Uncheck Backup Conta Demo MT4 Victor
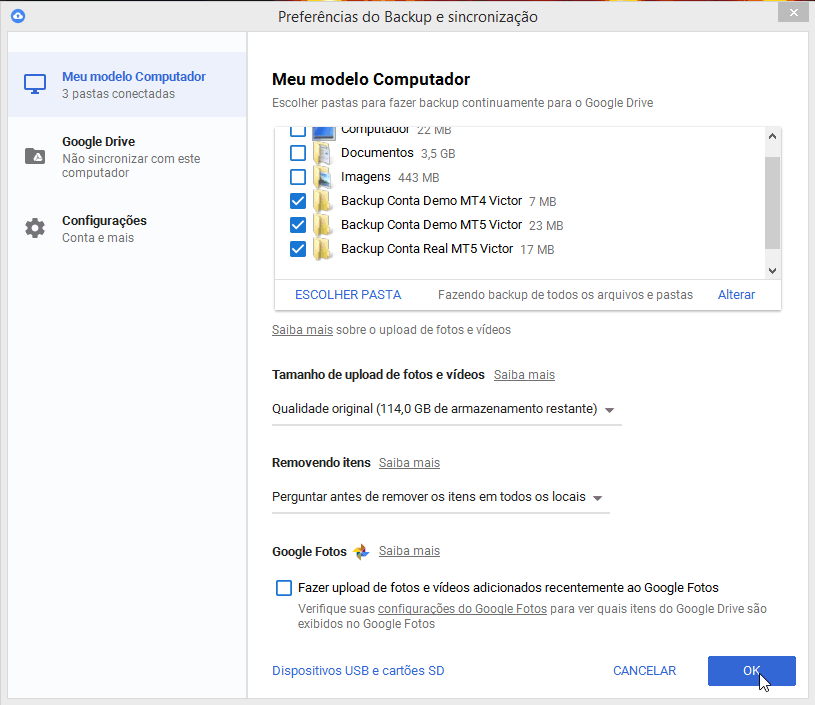Viewport: 815px width, 705px height. pos(298,201)
